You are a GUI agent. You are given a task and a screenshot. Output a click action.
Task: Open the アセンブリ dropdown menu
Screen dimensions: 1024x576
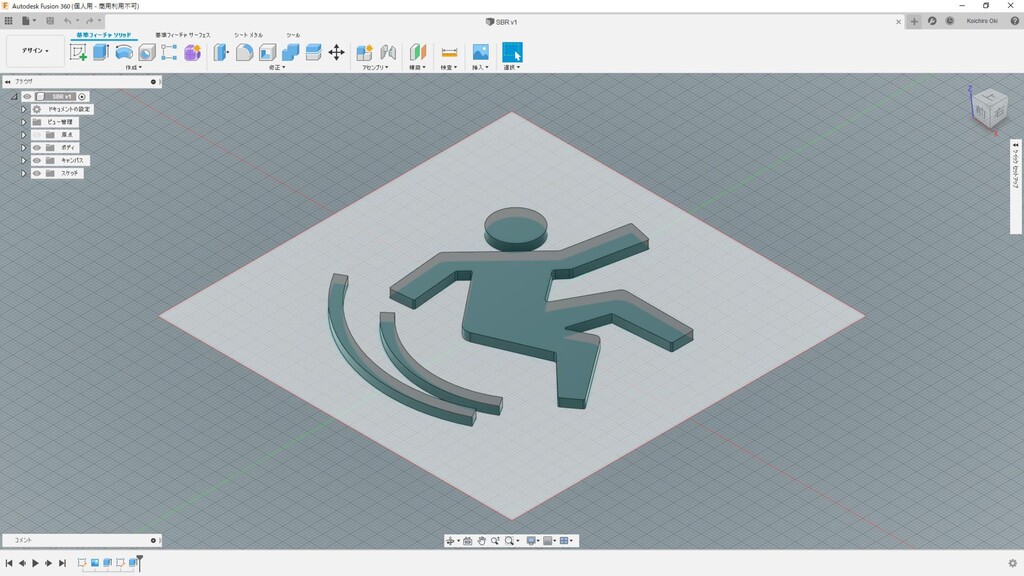click(x=376, y=67)
